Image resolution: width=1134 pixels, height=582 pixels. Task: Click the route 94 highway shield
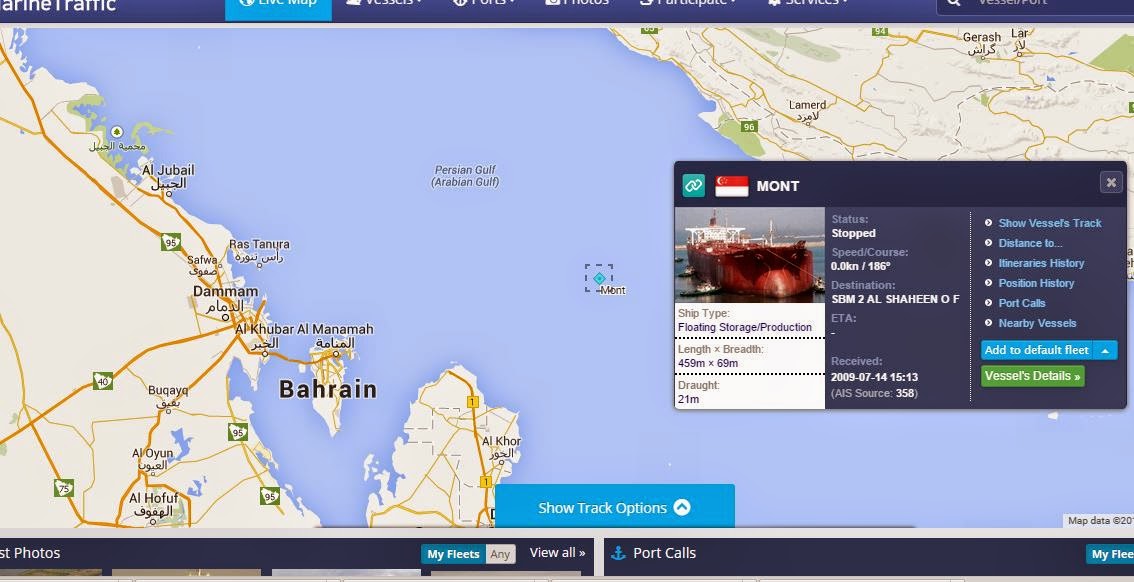pyautogui.click(x=879, y=30)
